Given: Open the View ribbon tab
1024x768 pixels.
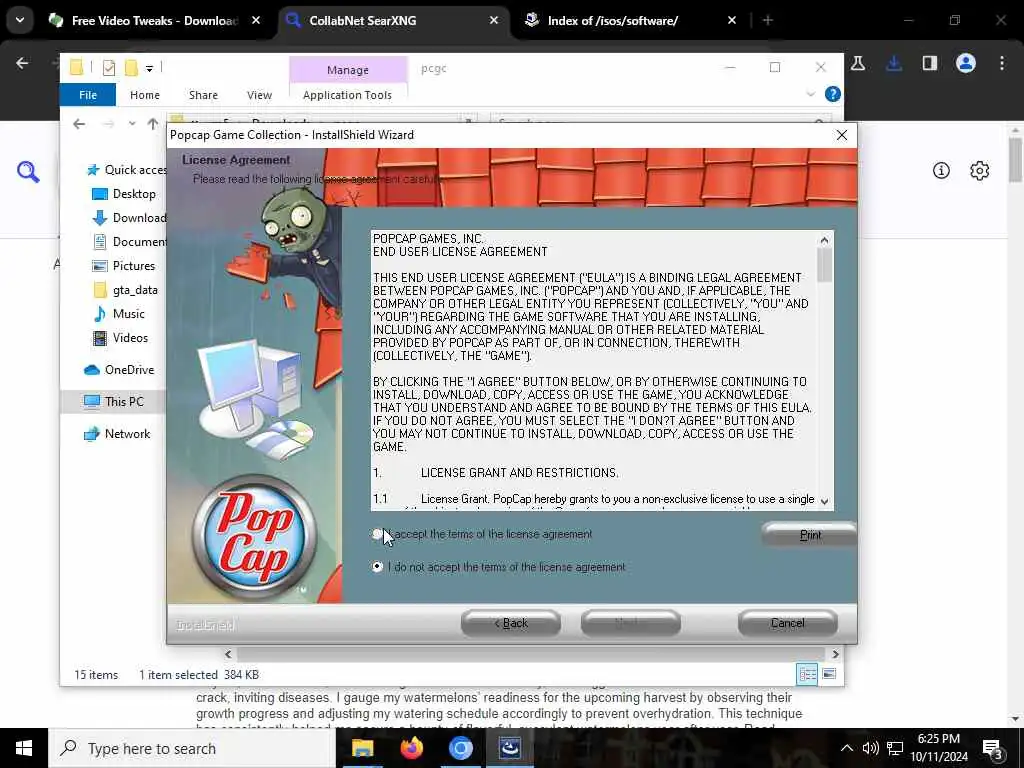Looking at the screenshot, I should click(259, 95).
